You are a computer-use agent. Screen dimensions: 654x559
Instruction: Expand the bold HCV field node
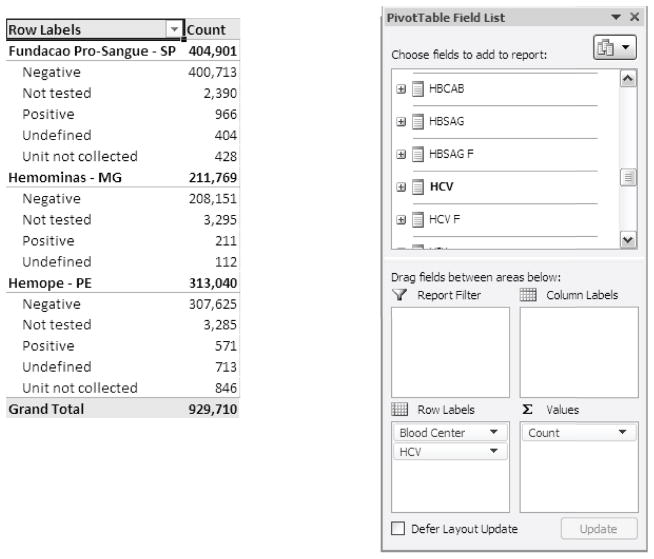[400, 187]
